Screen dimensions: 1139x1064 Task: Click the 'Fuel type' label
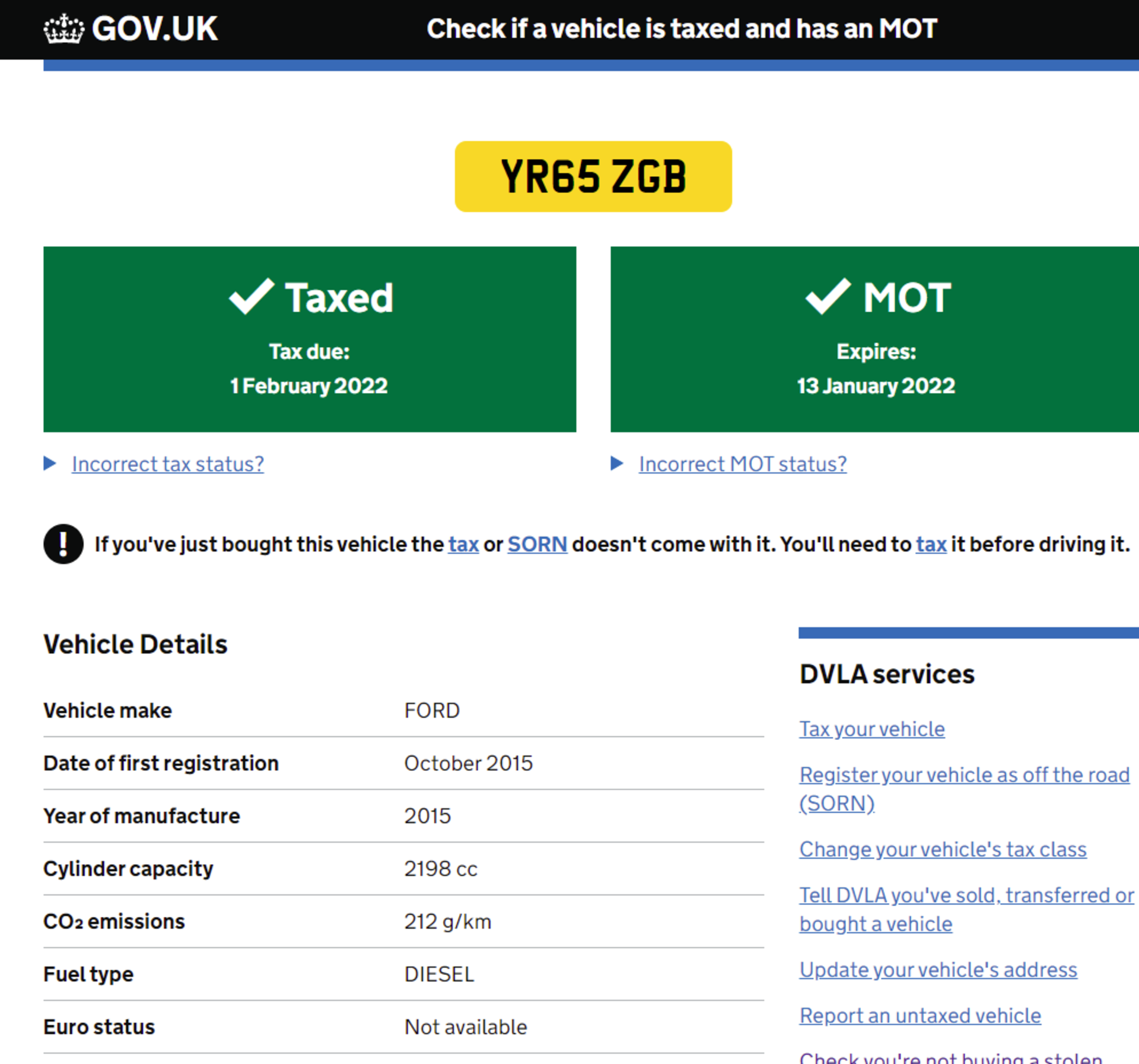pos(88,974)
